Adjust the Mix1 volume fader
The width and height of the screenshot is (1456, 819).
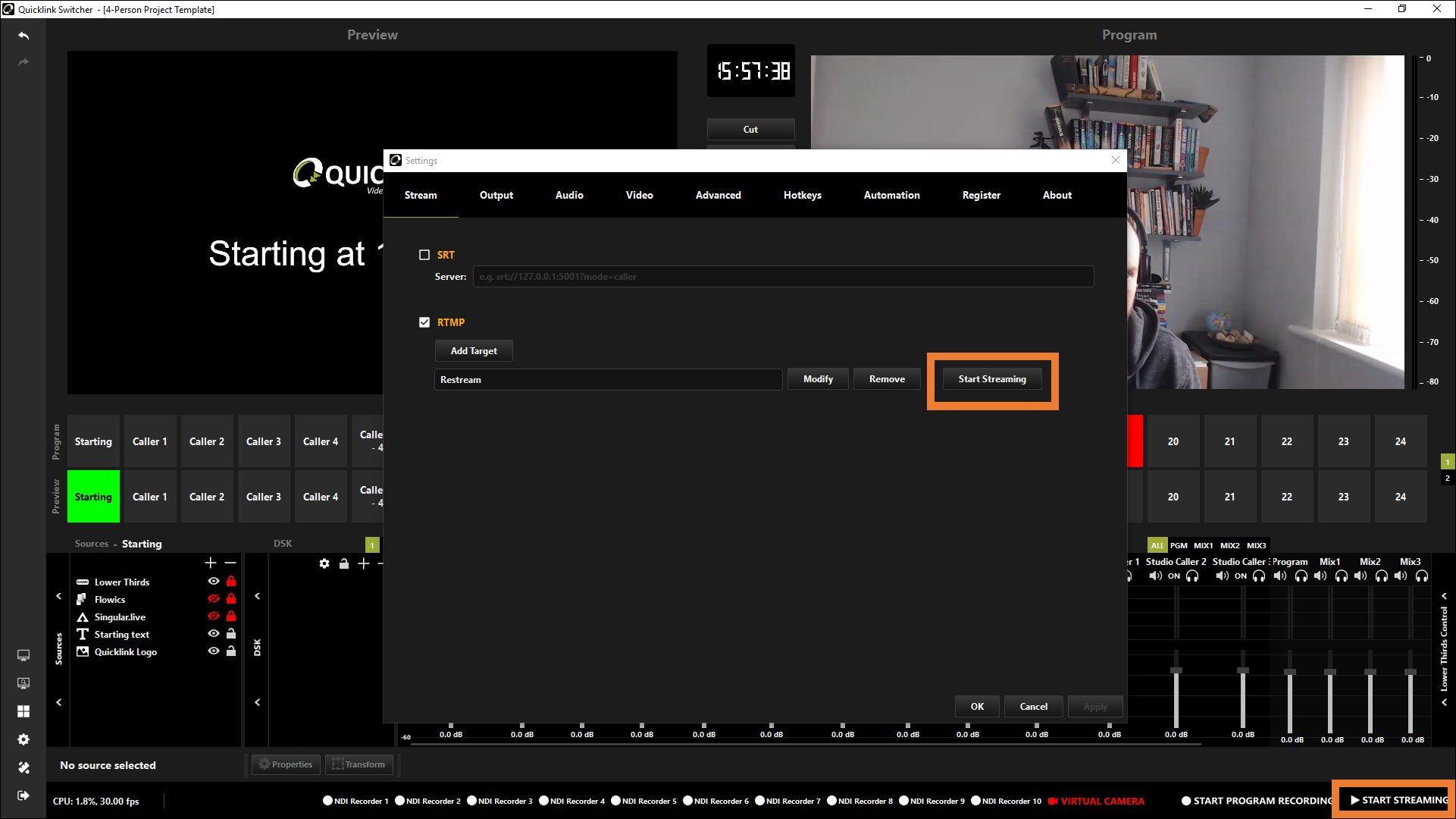(1330, 672)
